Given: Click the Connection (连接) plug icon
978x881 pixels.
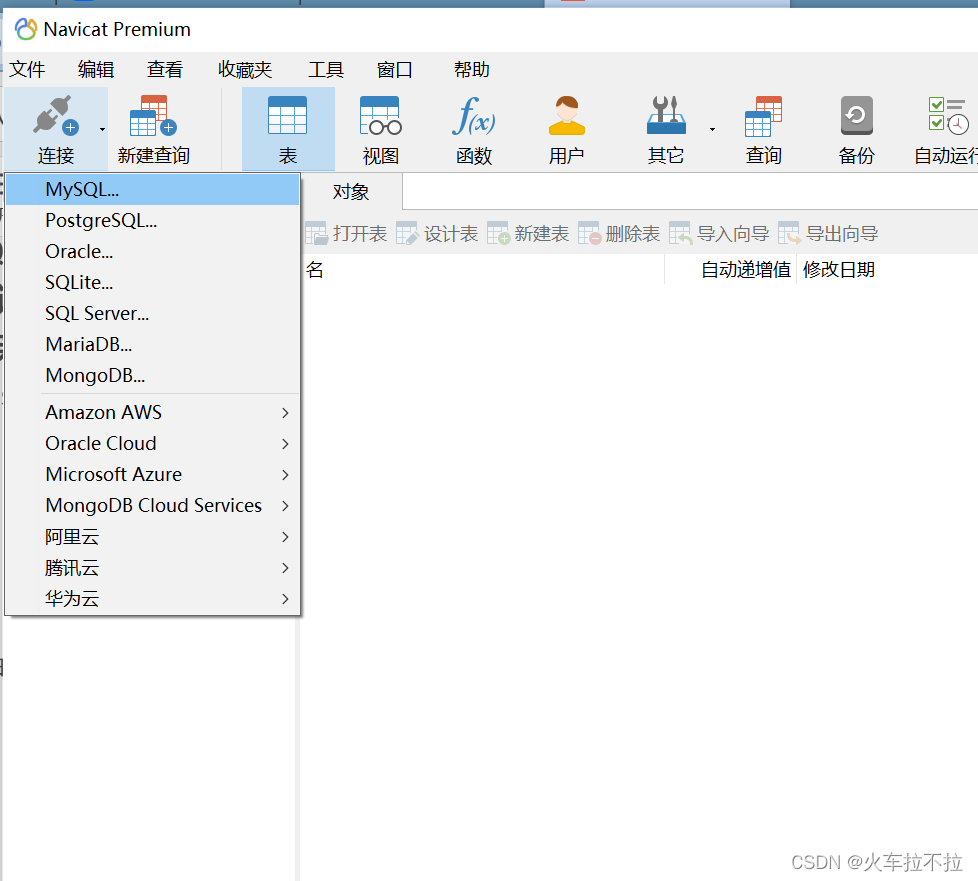Looking at the screenshot, I should click(x=56, y=116).
